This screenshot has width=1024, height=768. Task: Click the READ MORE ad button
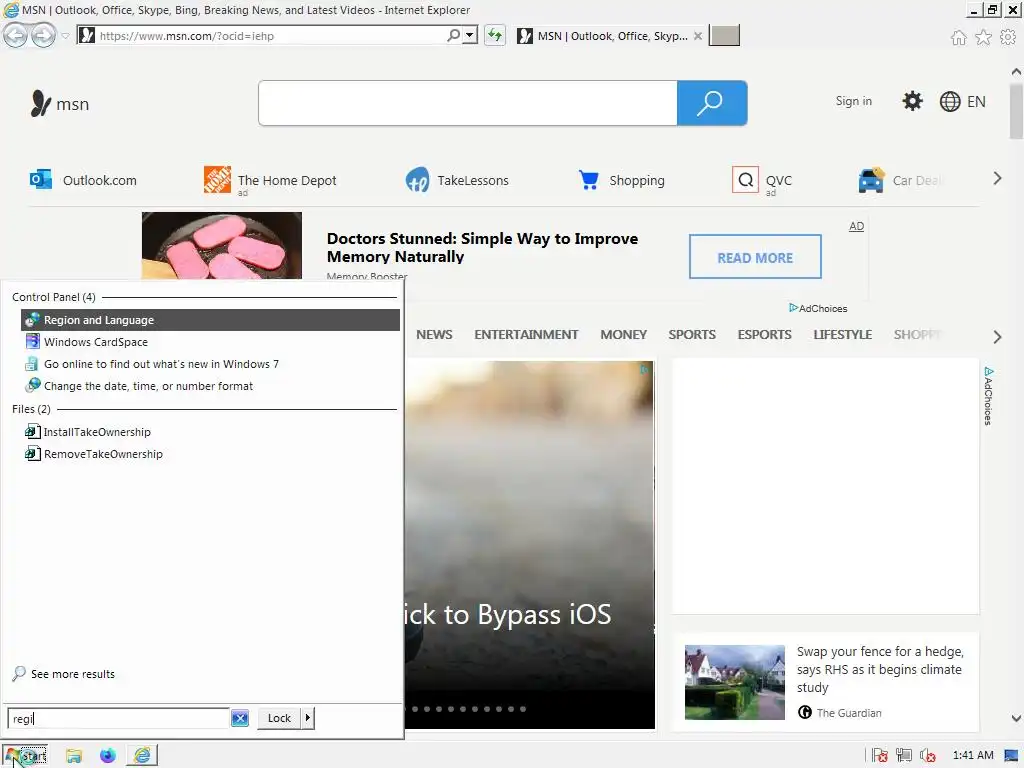pyautogui.click(x=755, y=257)
